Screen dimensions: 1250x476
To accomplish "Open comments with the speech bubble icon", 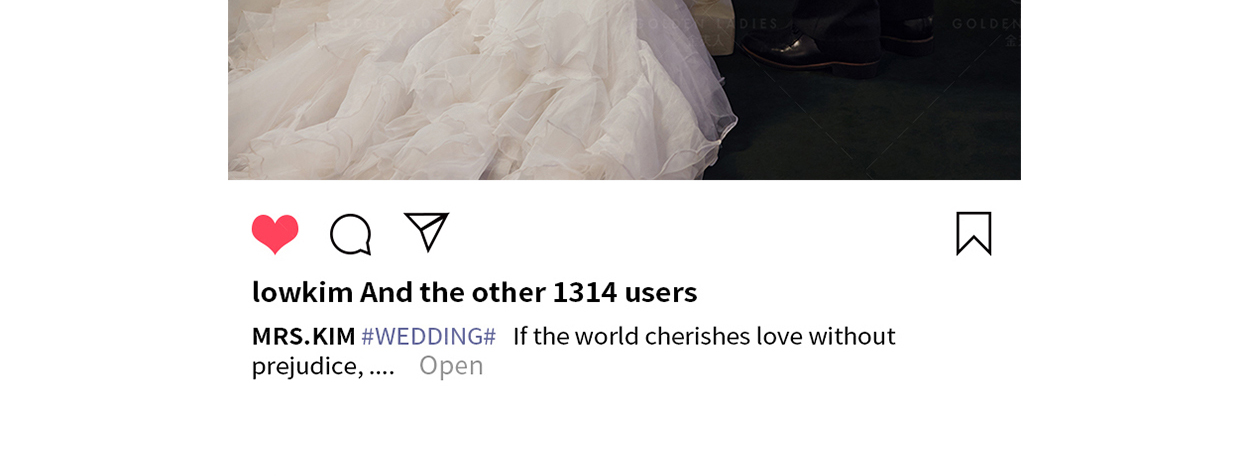I will [351, 234].
